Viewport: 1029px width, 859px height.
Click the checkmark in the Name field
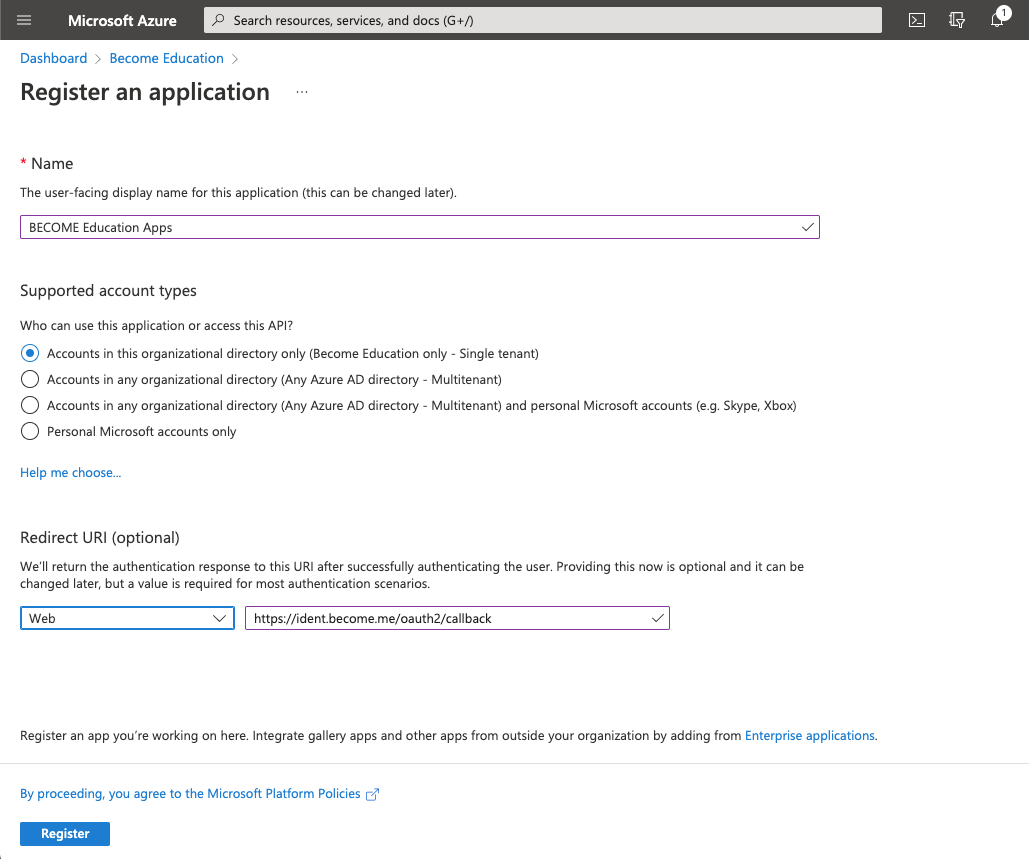(807, 227)
